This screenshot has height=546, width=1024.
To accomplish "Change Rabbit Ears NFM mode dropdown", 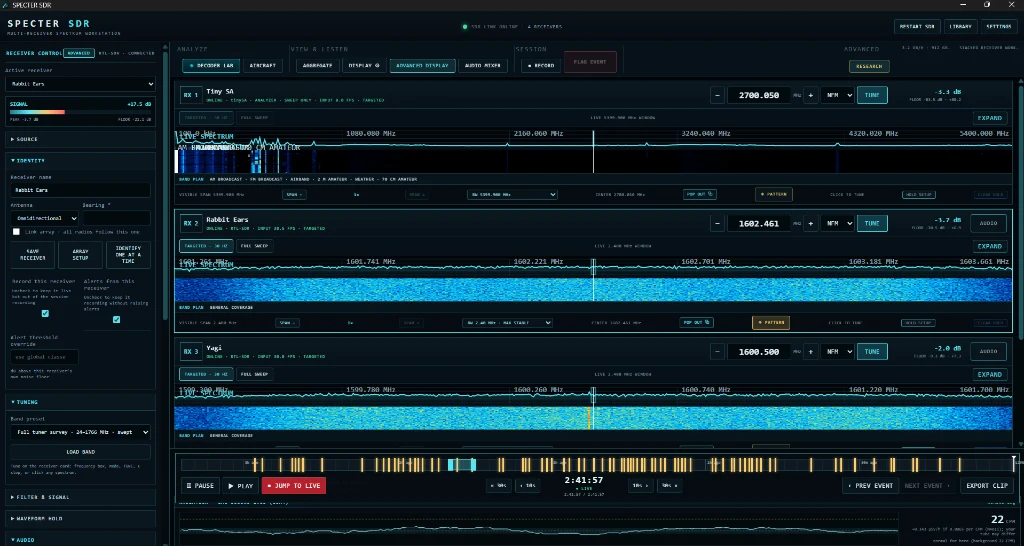I will click(837, 223).
